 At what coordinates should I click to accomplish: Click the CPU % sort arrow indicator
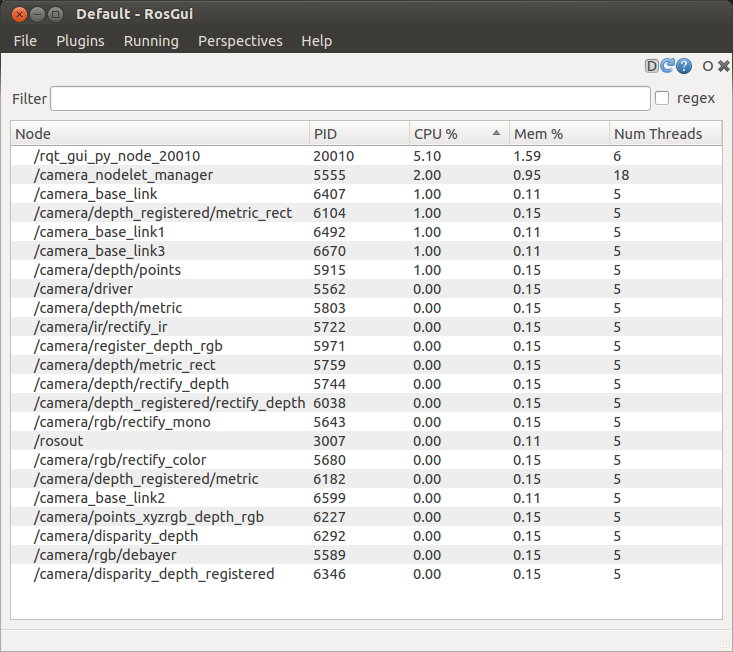point(497,133)
